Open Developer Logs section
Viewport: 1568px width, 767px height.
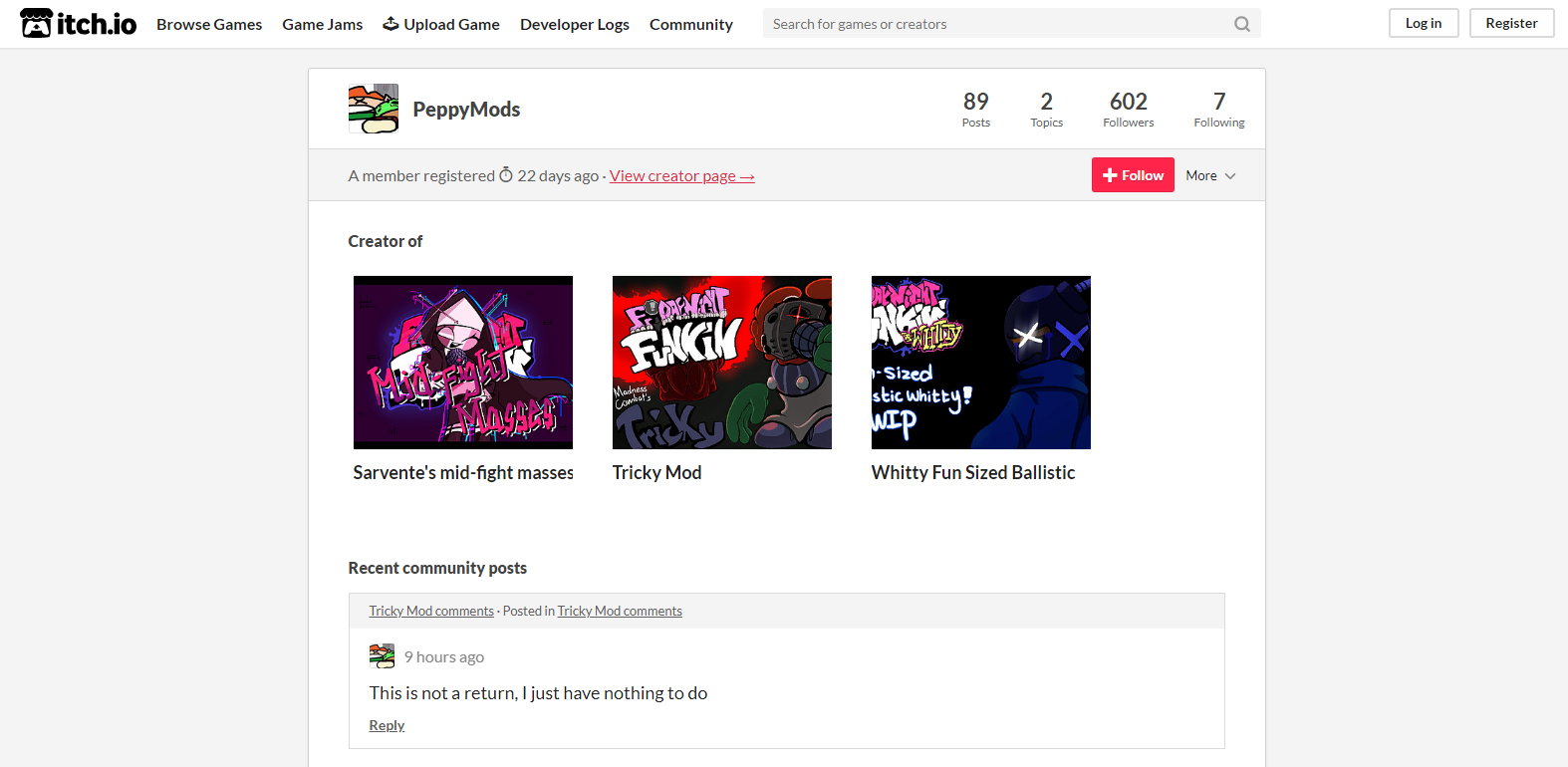pyautogui.click(x=574, y=24)
